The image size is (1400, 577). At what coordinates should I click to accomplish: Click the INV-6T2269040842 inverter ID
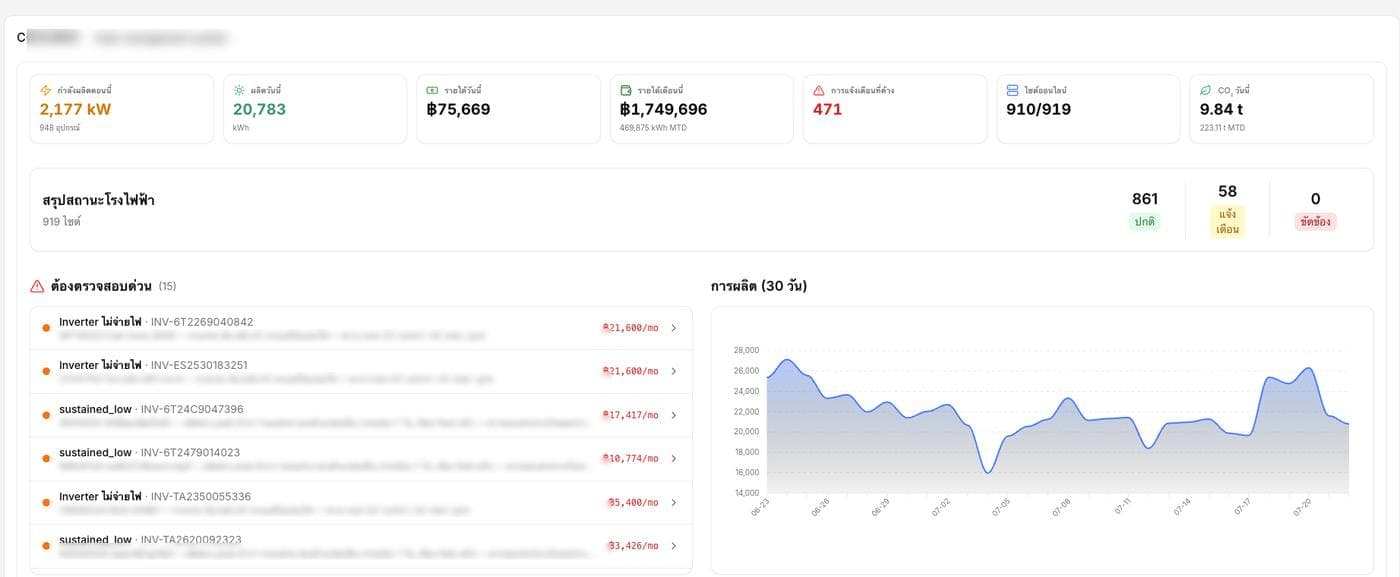click(202, 322)
